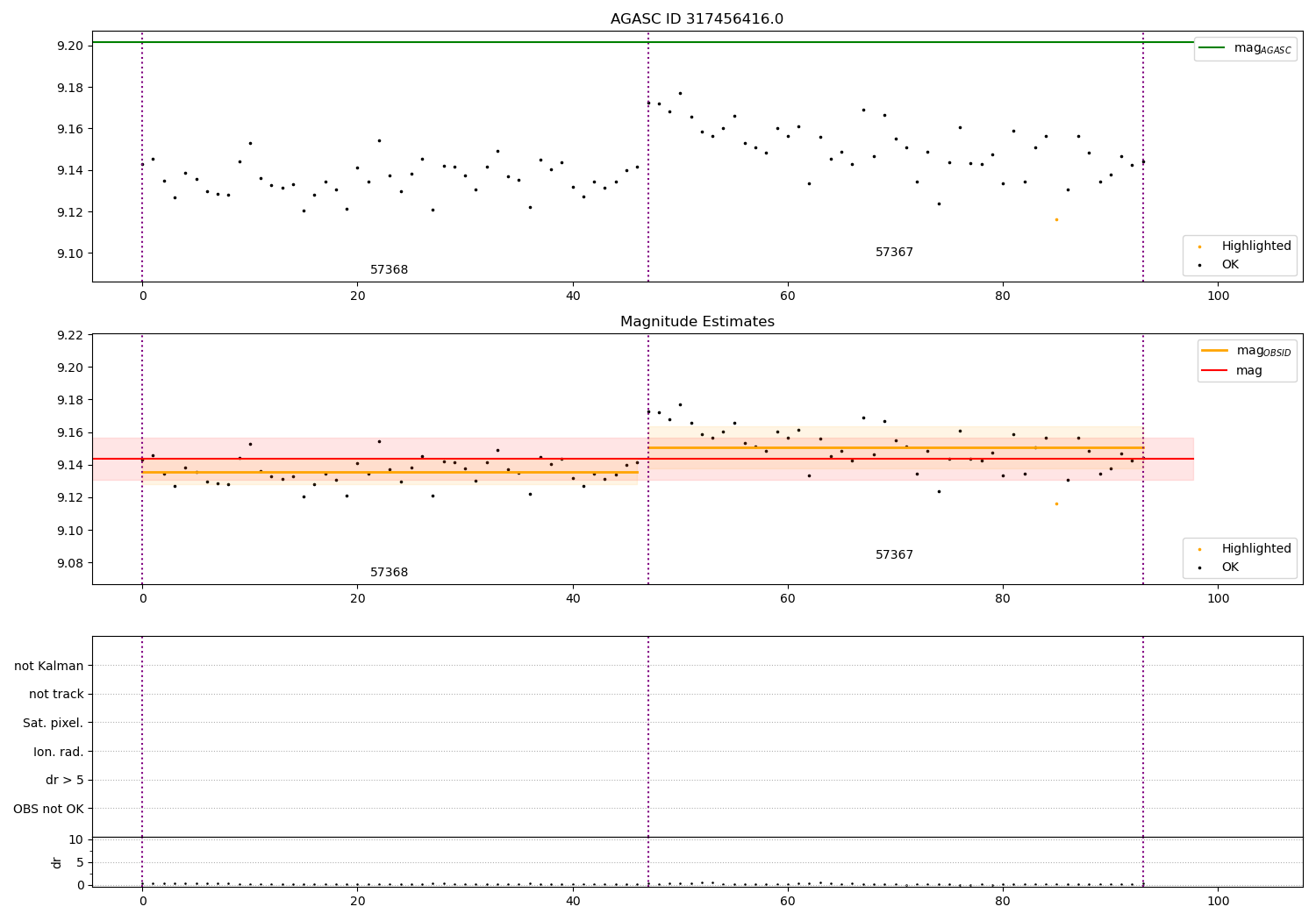
Task: Click the red mag legend line
Action: (1214, 371)
